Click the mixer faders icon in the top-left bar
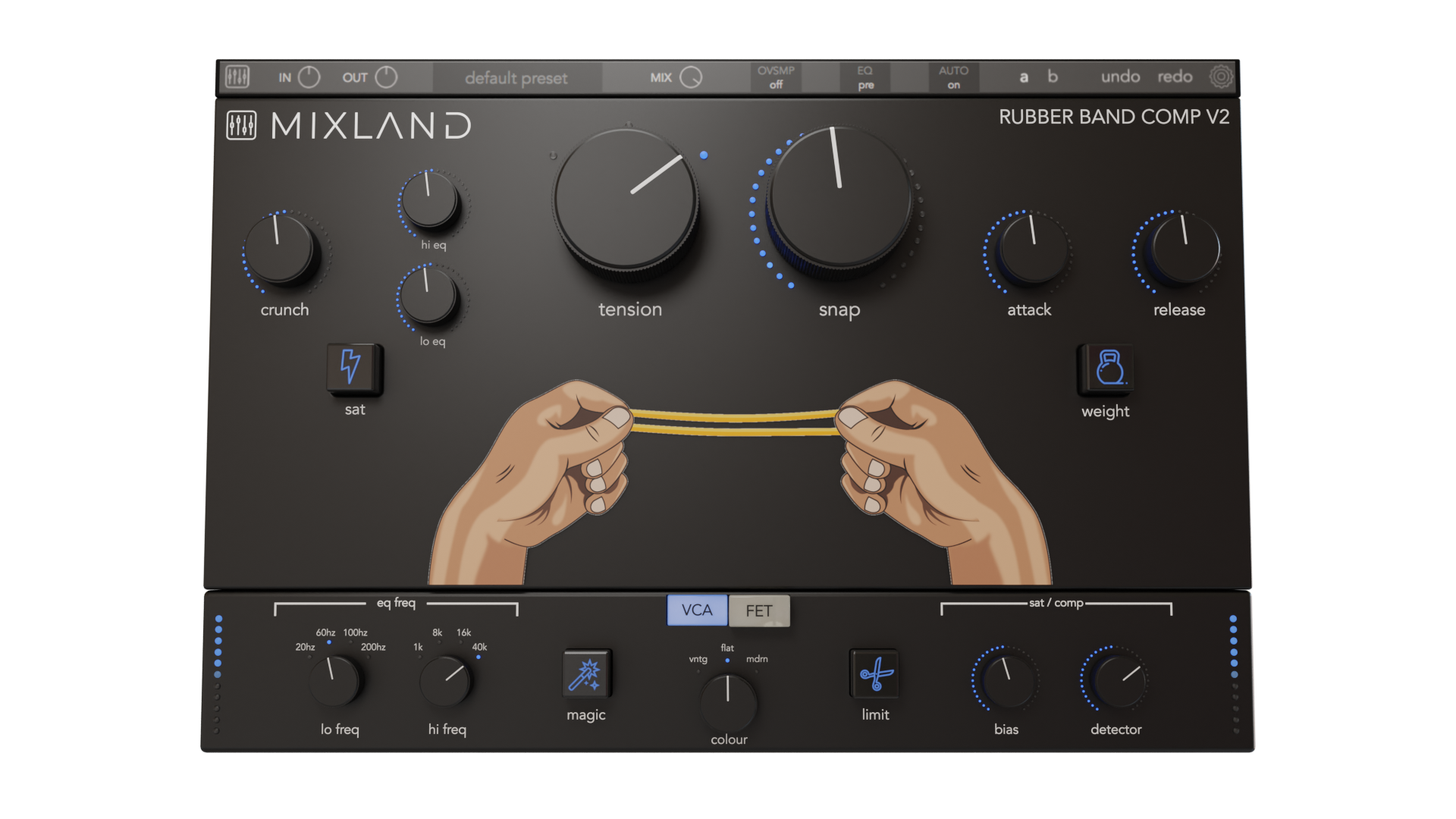 (237, 77)
